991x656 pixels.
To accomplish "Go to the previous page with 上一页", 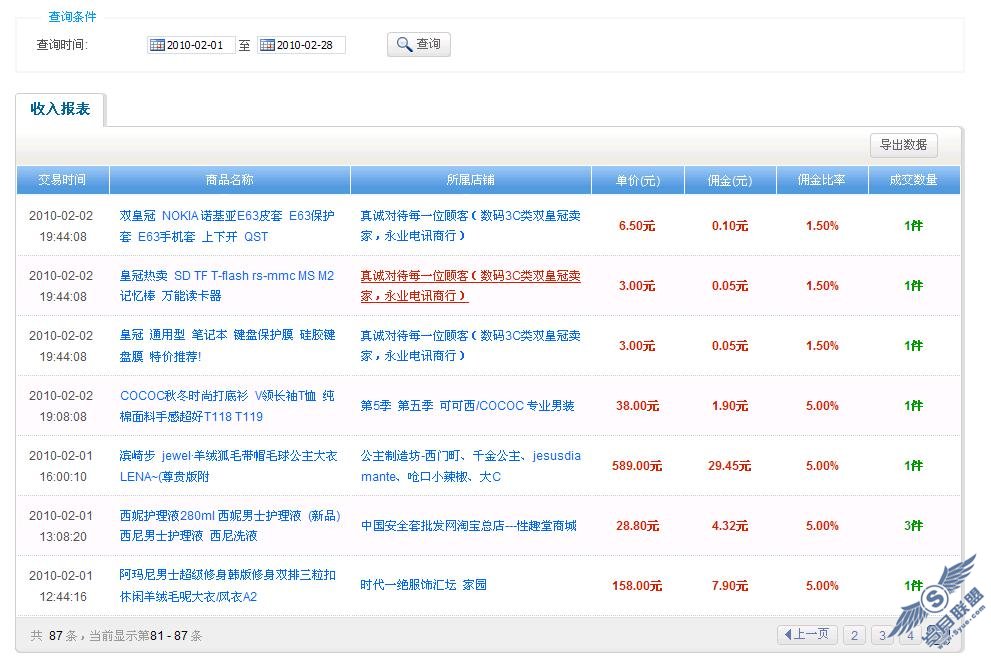I will click(807, 634).
